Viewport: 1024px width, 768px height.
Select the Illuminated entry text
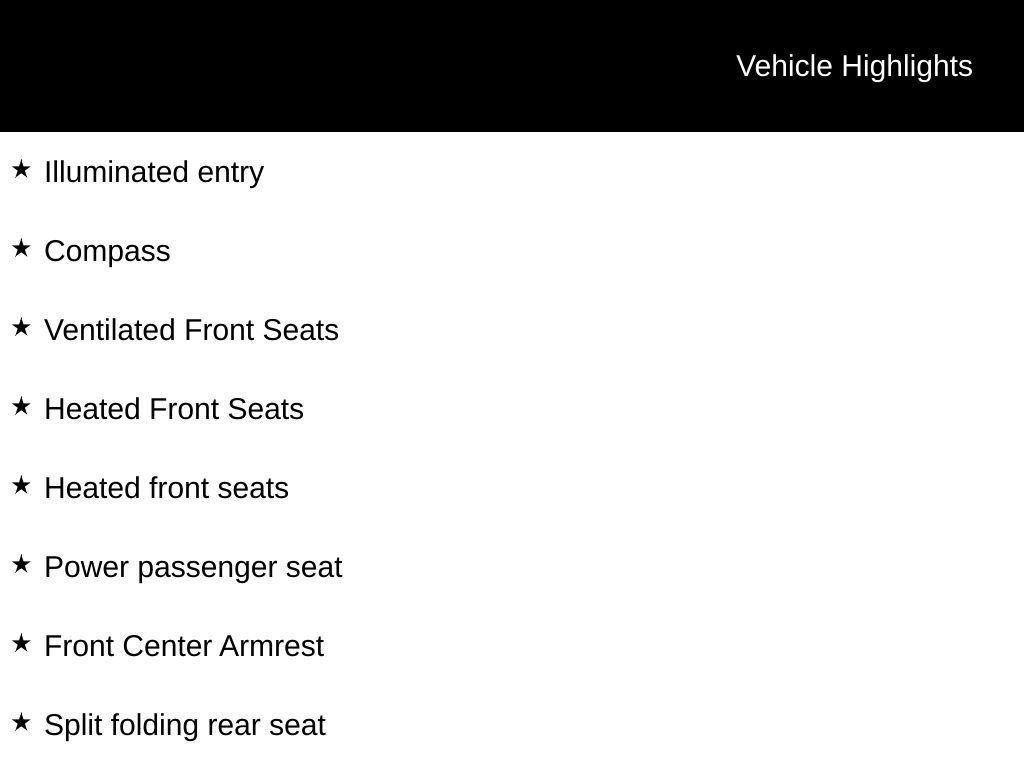click(154, 173)
